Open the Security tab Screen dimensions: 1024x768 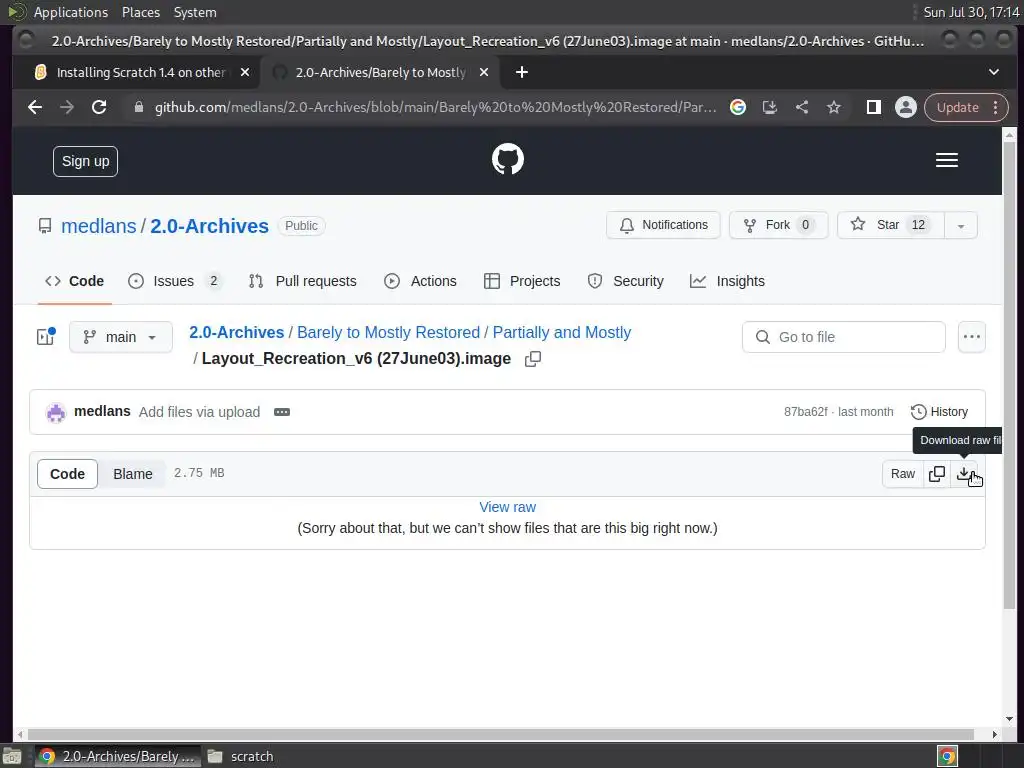pos(625,281)
